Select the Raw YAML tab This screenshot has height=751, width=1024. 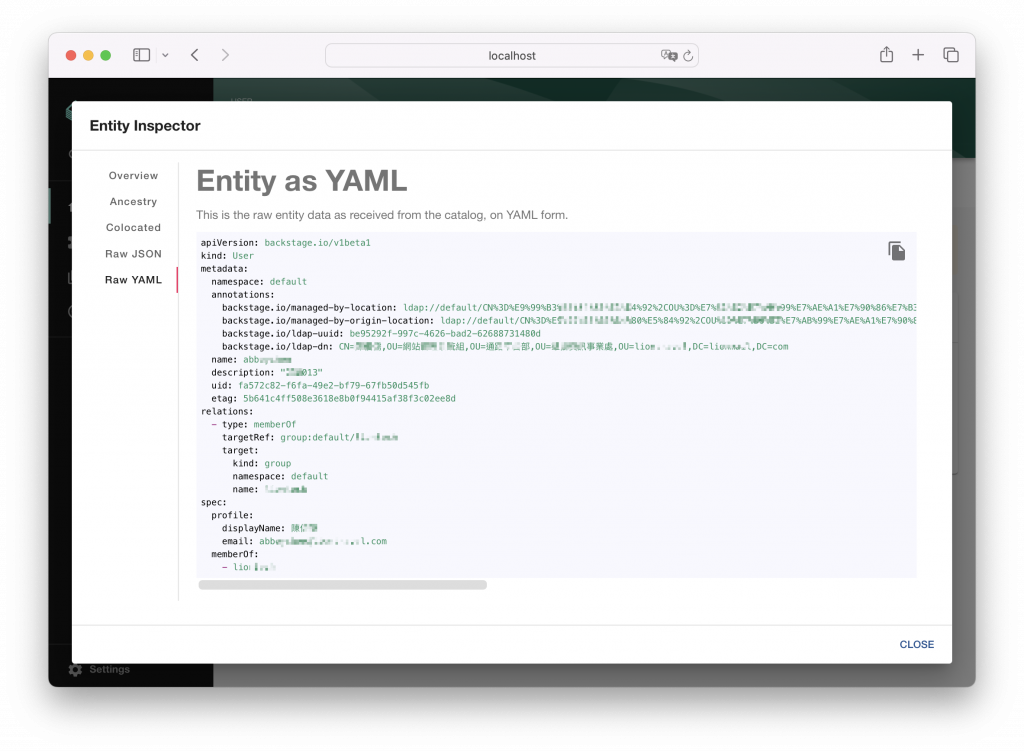pos(133,280)
